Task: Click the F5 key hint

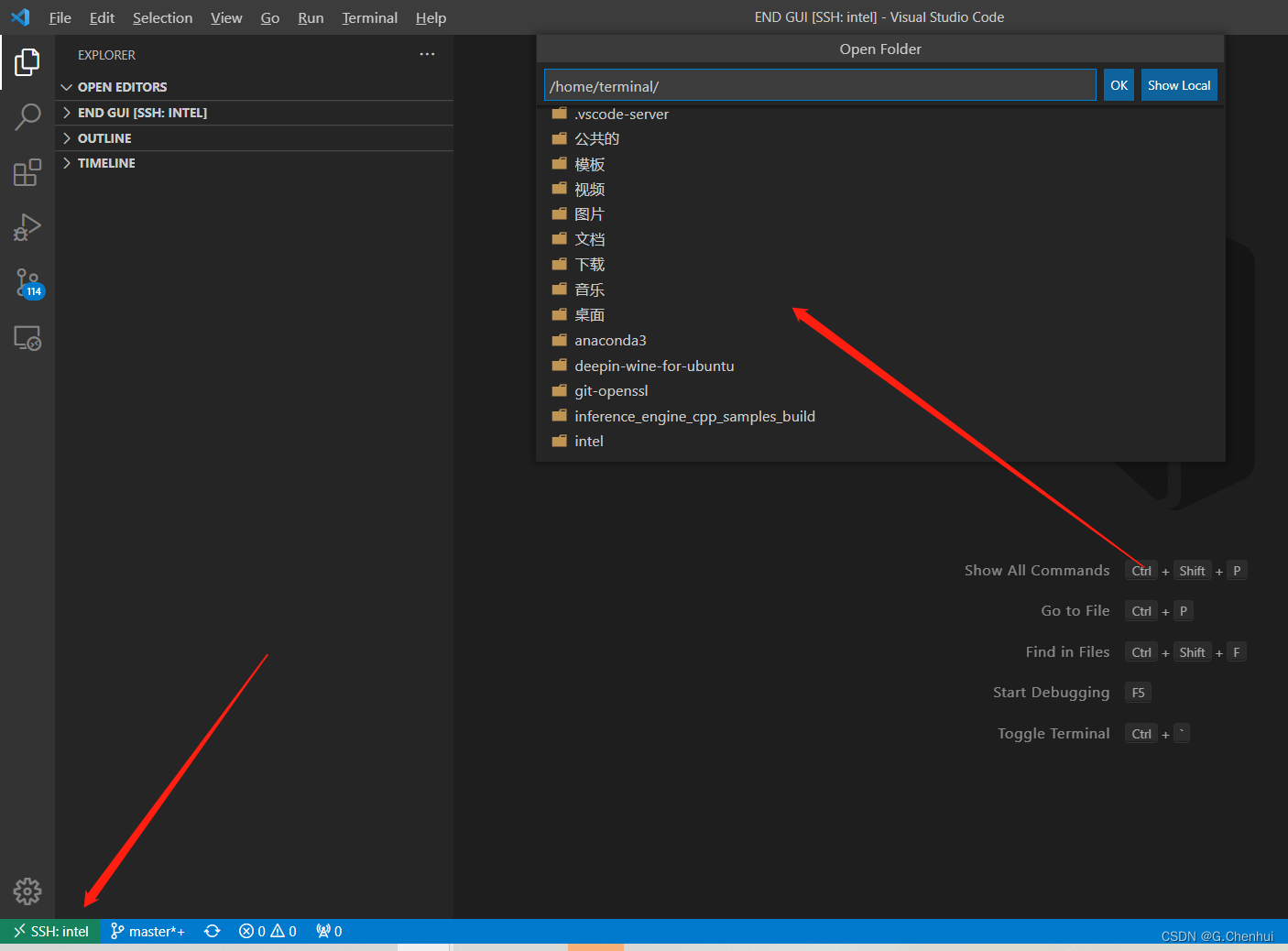Action: click(1138, 693)
